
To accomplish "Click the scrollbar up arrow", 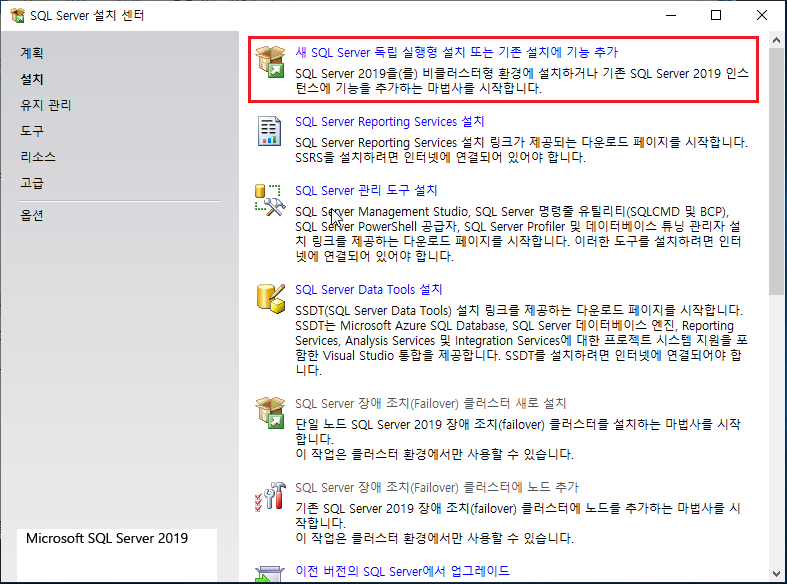I will (x=776, y=40).
